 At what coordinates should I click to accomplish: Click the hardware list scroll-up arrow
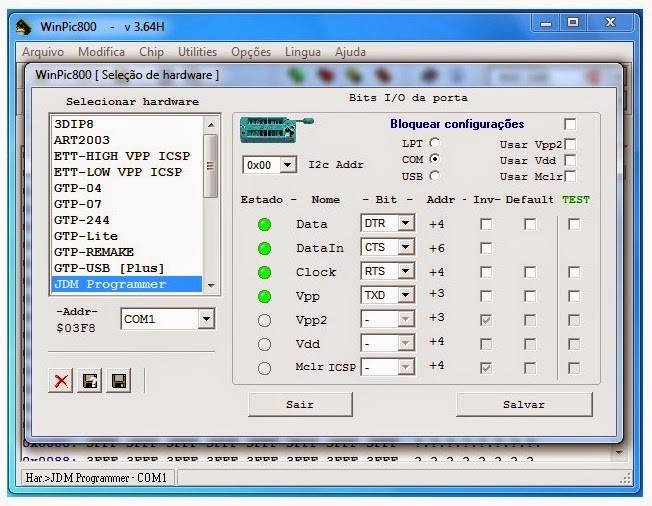tap(211, 125)
